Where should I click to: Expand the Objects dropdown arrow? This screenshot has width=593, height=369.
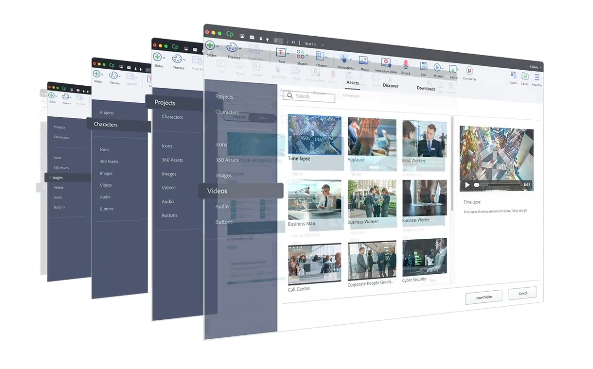(x=326, y=58)
